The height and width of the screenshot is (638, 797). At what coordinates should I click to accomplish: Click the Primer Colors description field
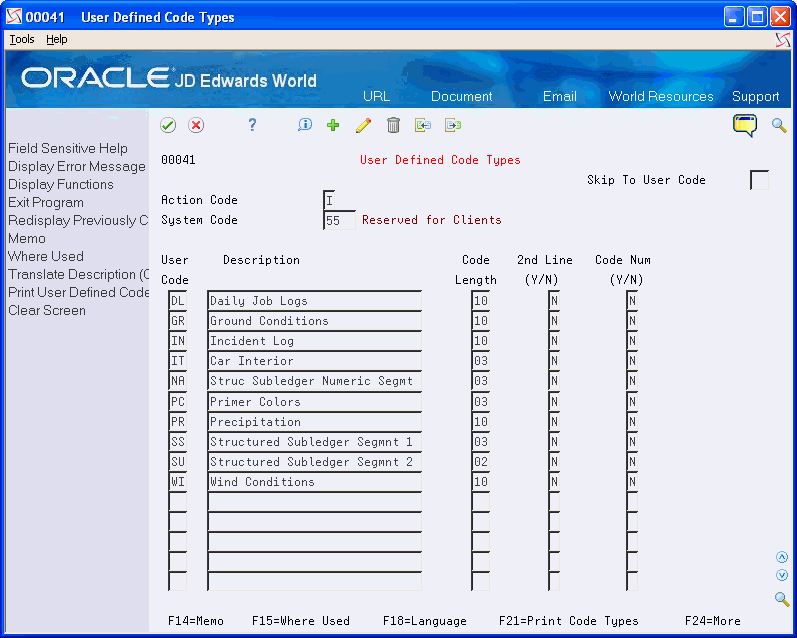click(315, 402)
